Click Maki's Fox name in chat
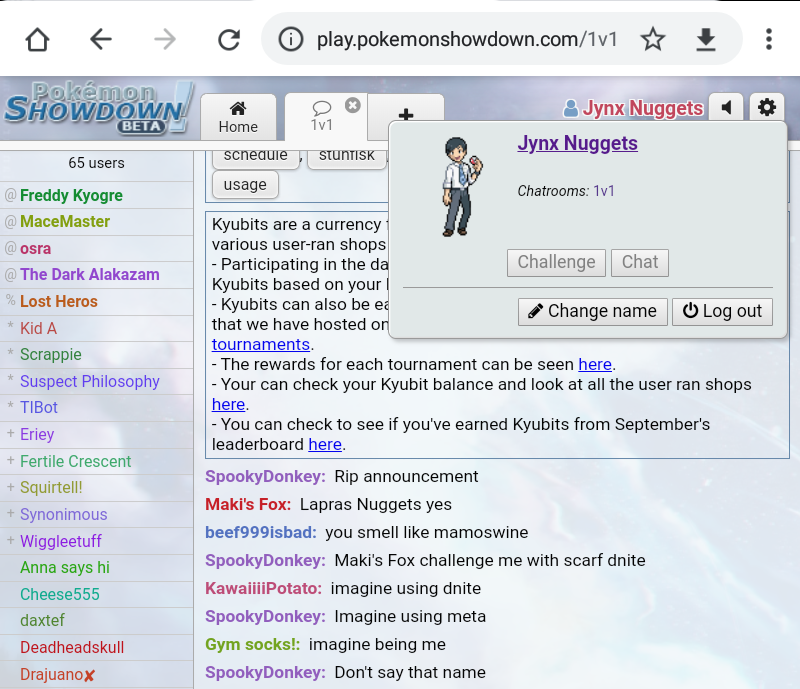The height and width of the screenshot is (689, 800). [248, 504]
